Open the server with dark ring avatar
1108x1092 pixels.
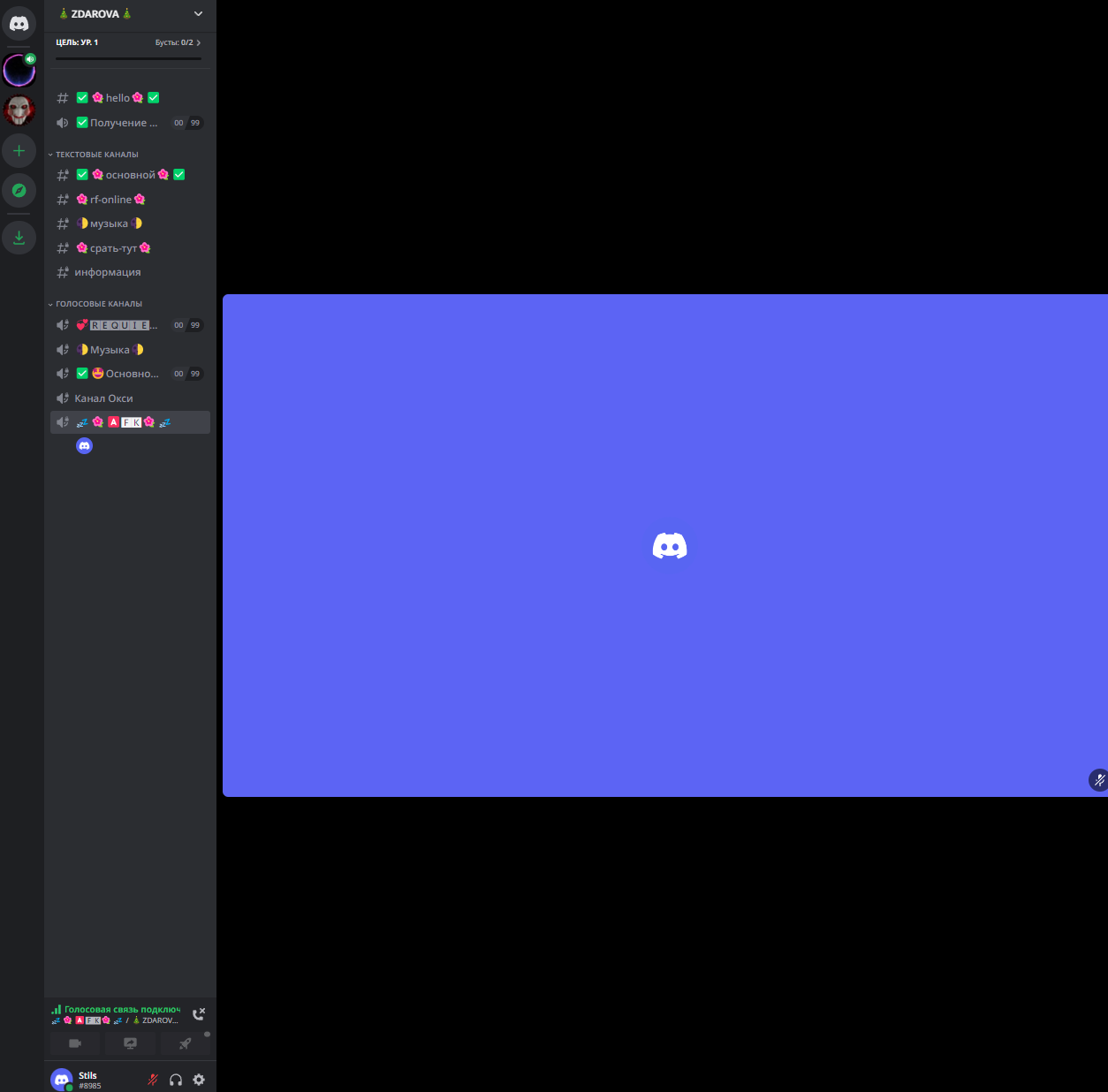tap(19, 70)
